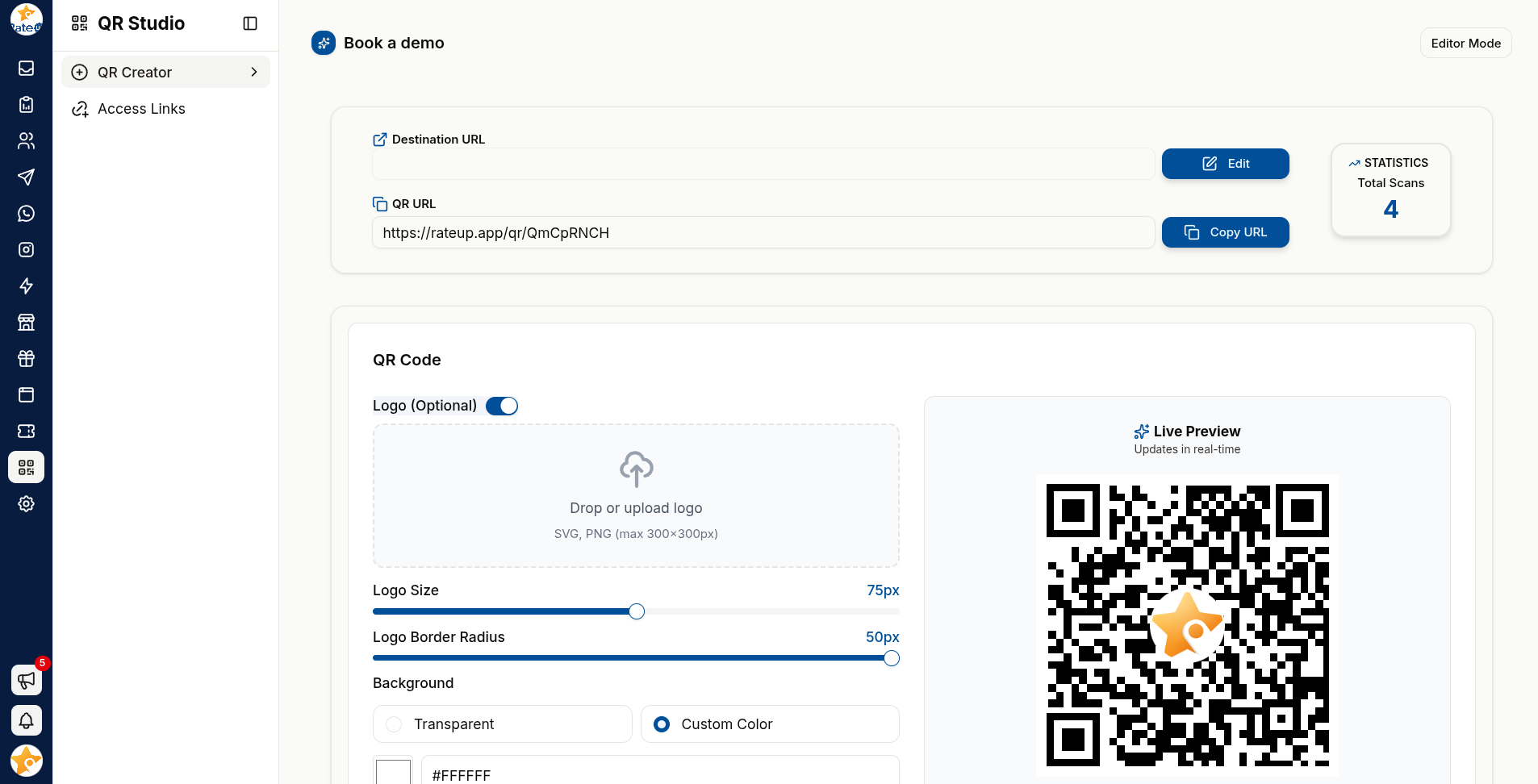Viewport: 1538px width, 784px height.
Task: Click the star profile avatar at bottom
Action: [x=26, y=761]
